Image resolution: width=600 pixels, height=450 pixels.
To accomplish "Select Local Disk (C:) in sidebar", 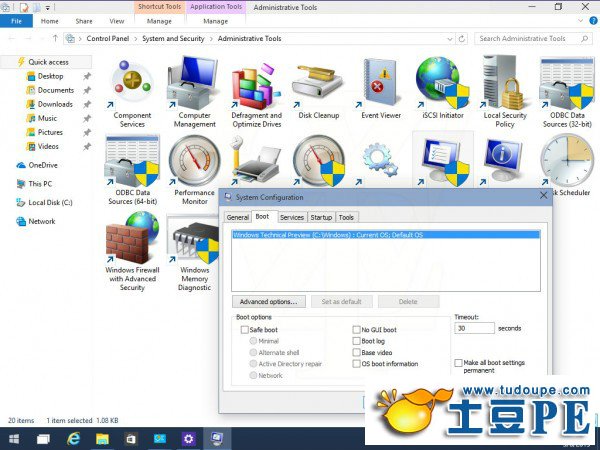I will [x=50, y=202].
